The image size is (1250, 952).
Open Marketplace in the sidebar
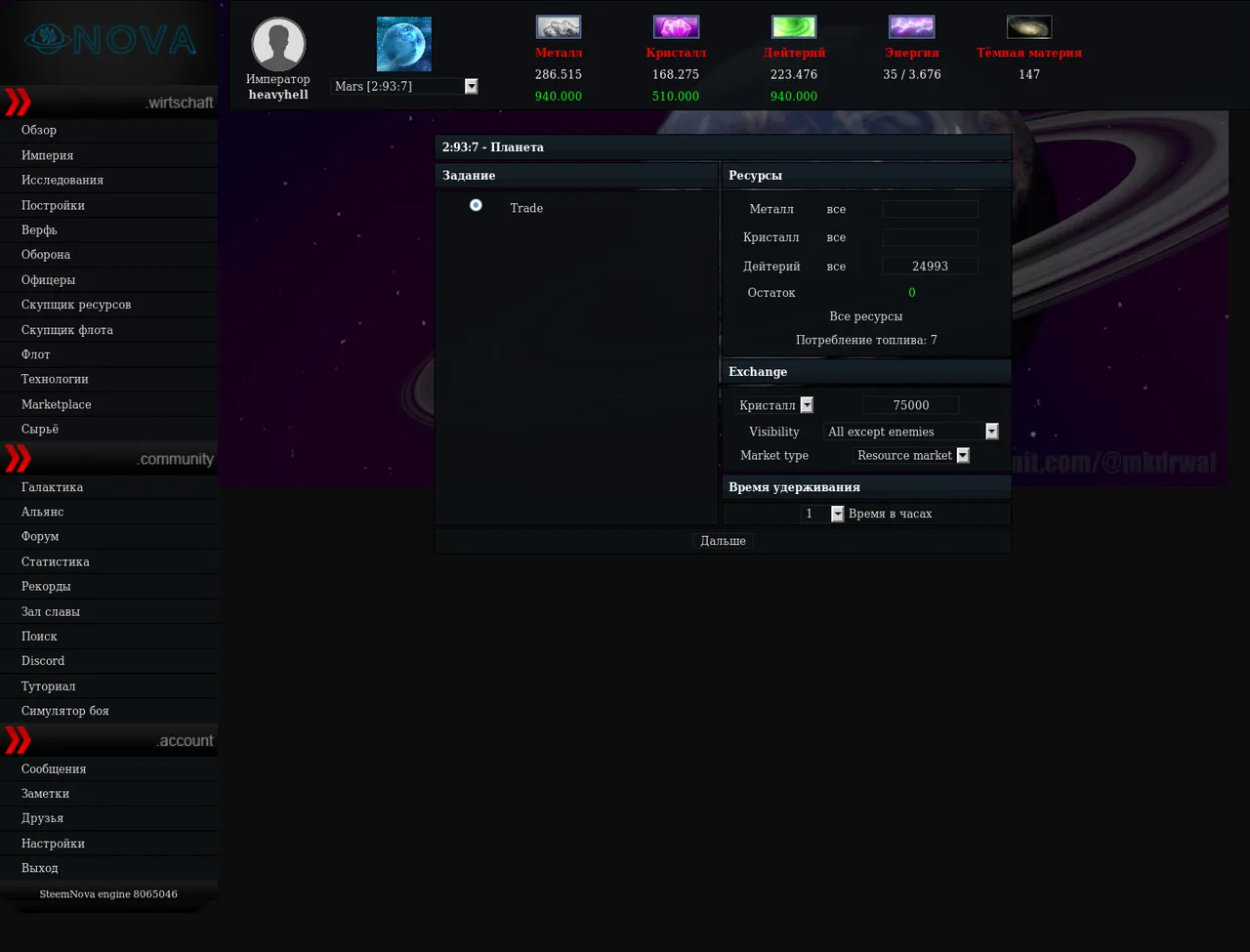tap(108, 403)
